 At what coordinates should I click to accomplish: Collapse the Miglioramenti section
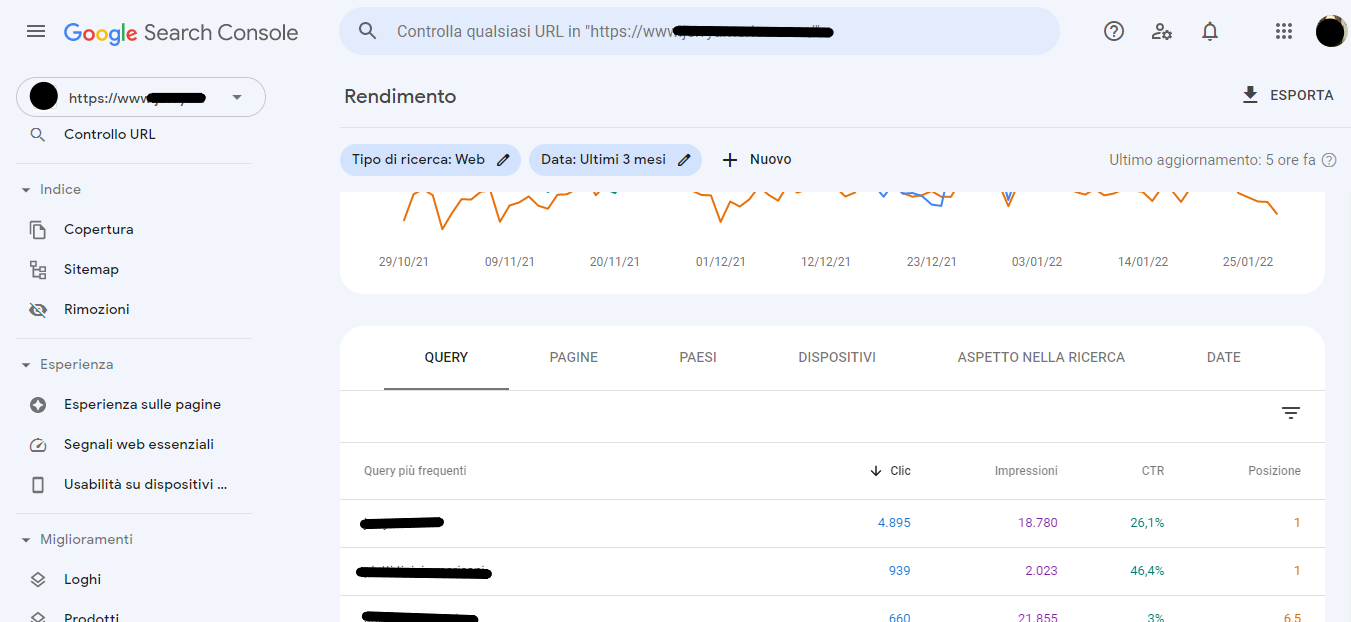pos(26,540)
